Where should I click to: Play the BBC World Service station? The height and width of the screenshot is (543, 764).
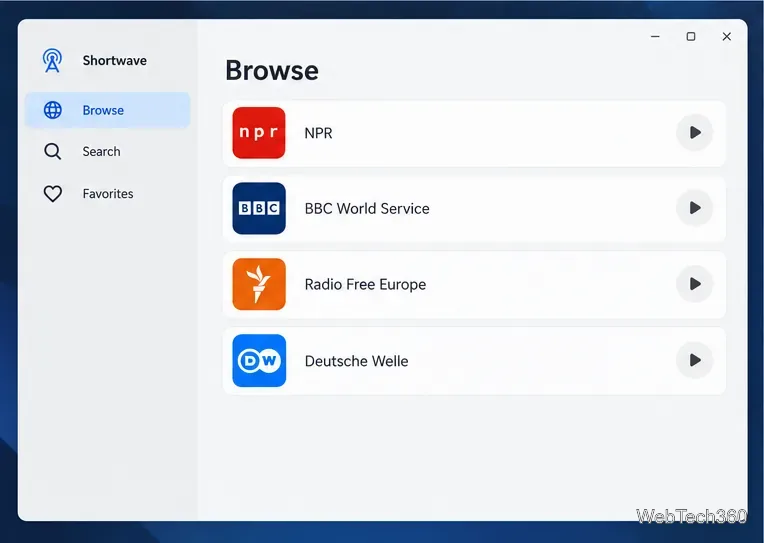694,208
